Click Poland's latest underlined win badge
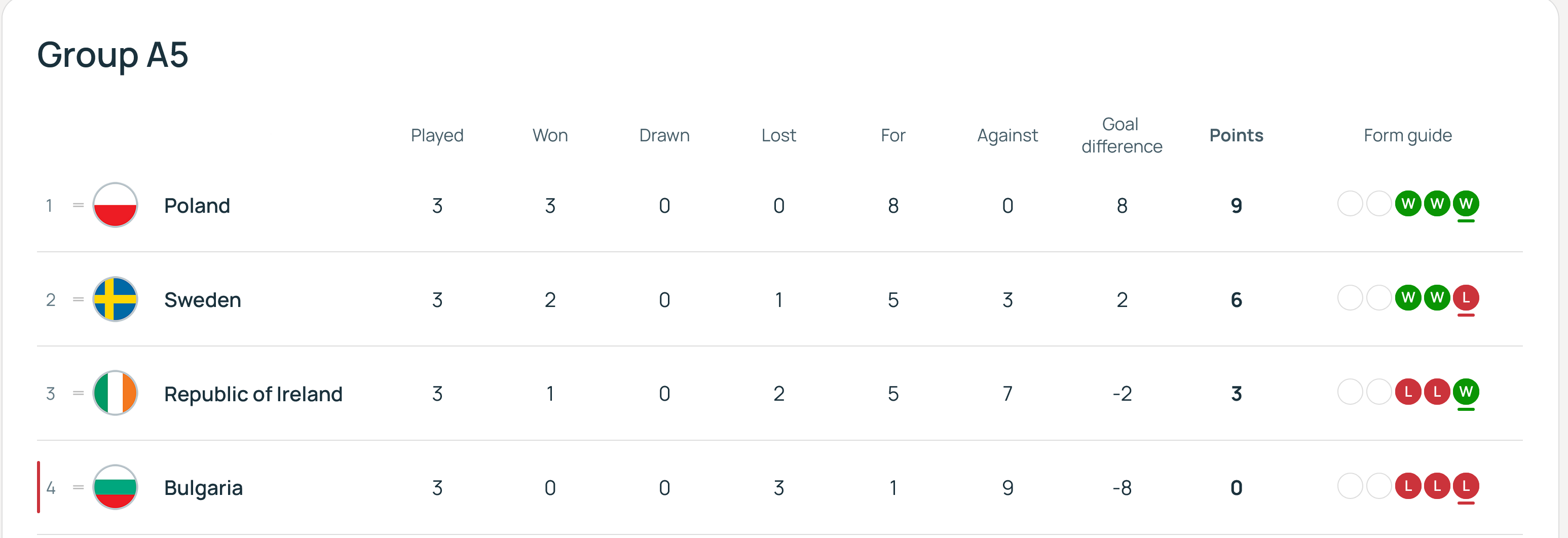 [x=1466, y=204]
